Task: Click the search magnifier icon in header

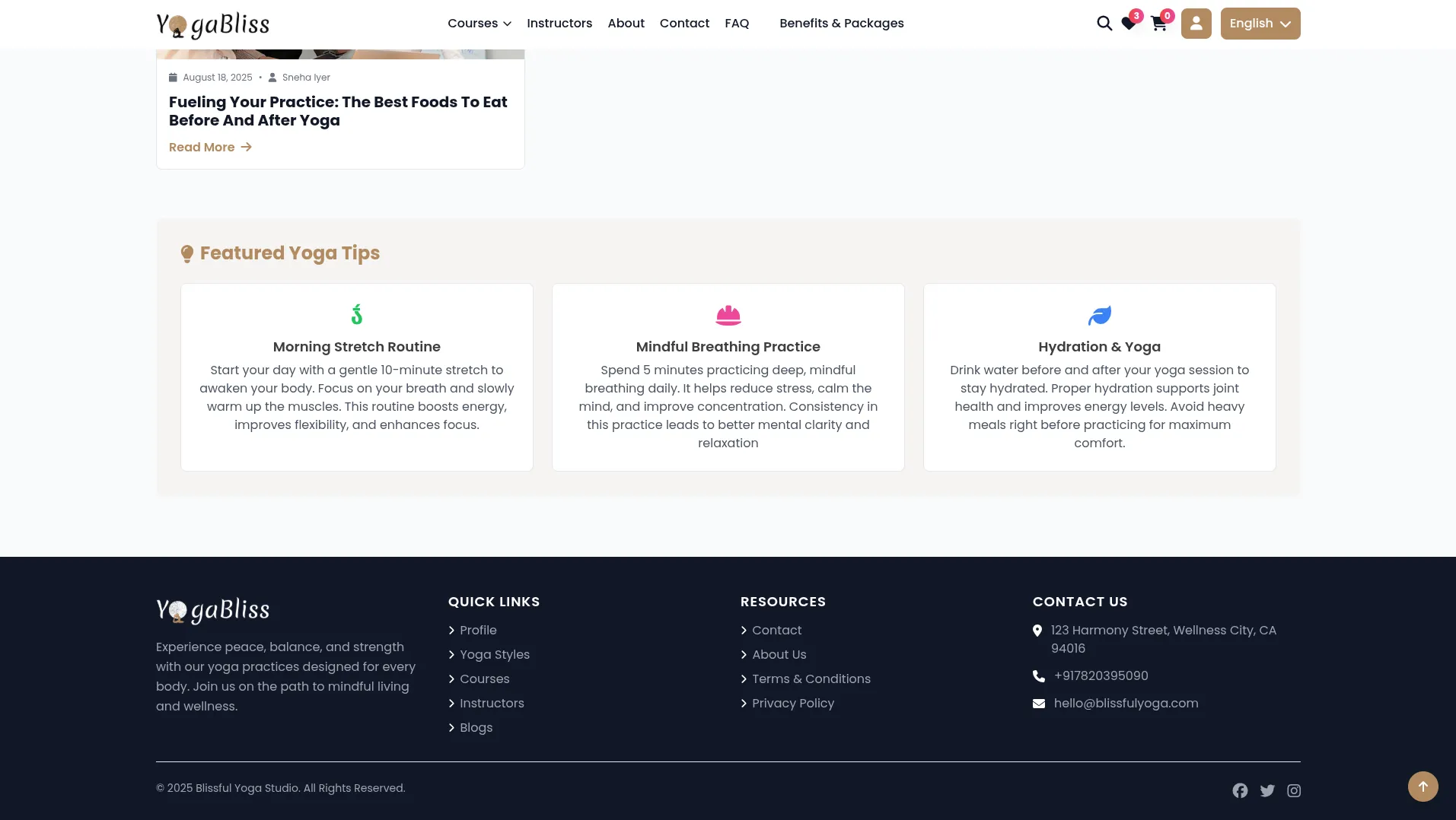Action: pyautogui.click(x=1104, y=24)
